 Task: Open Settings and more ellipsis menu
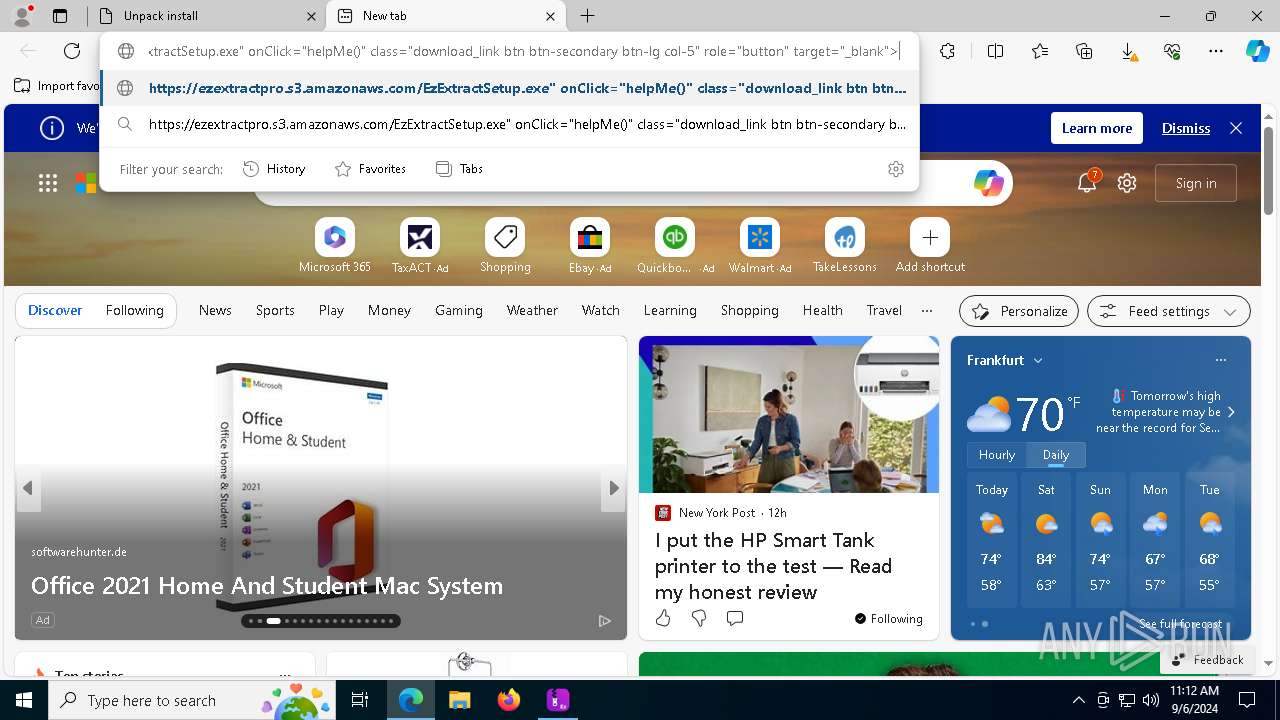1216,51
